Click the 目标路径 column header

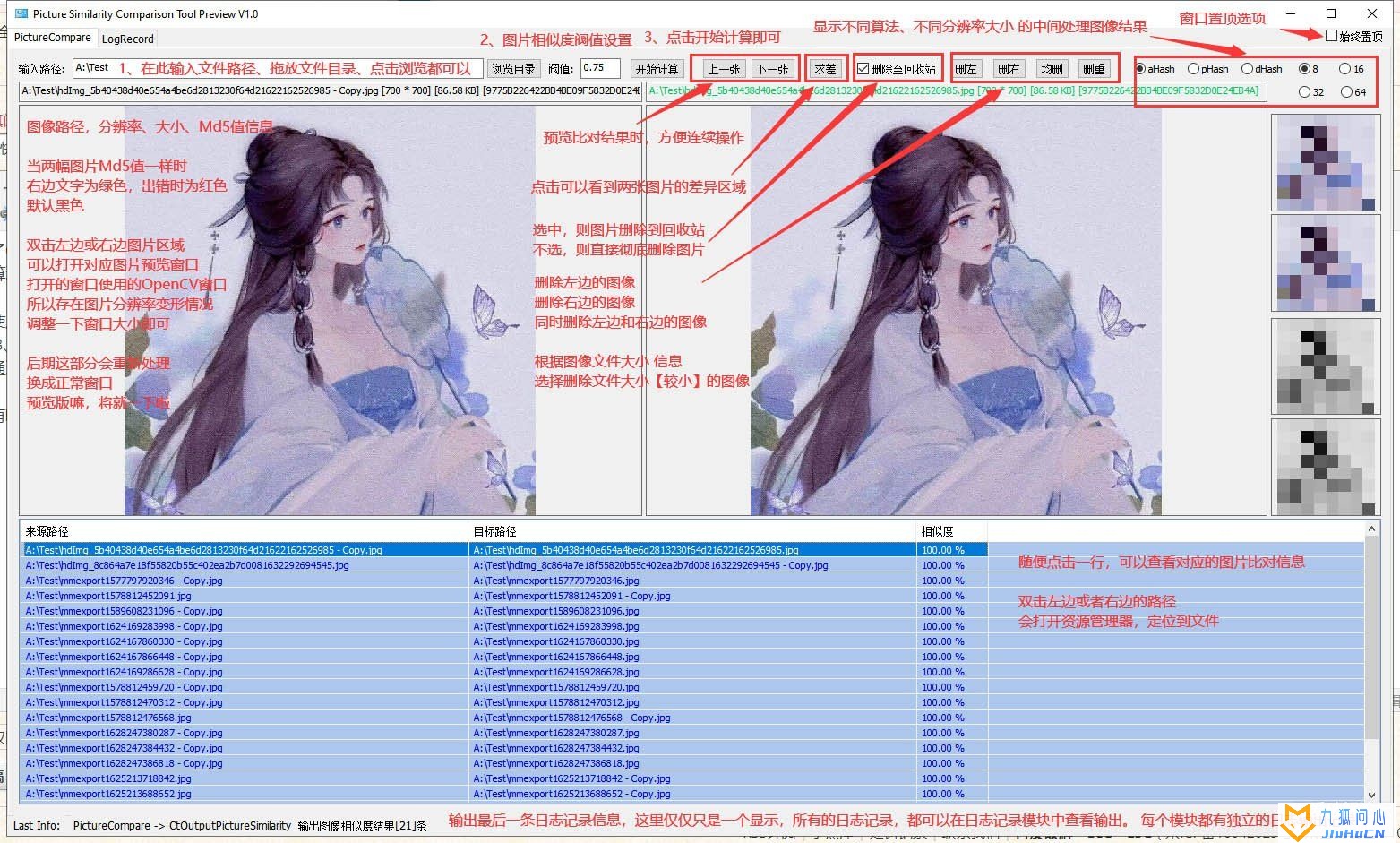[x=692, y=531]
